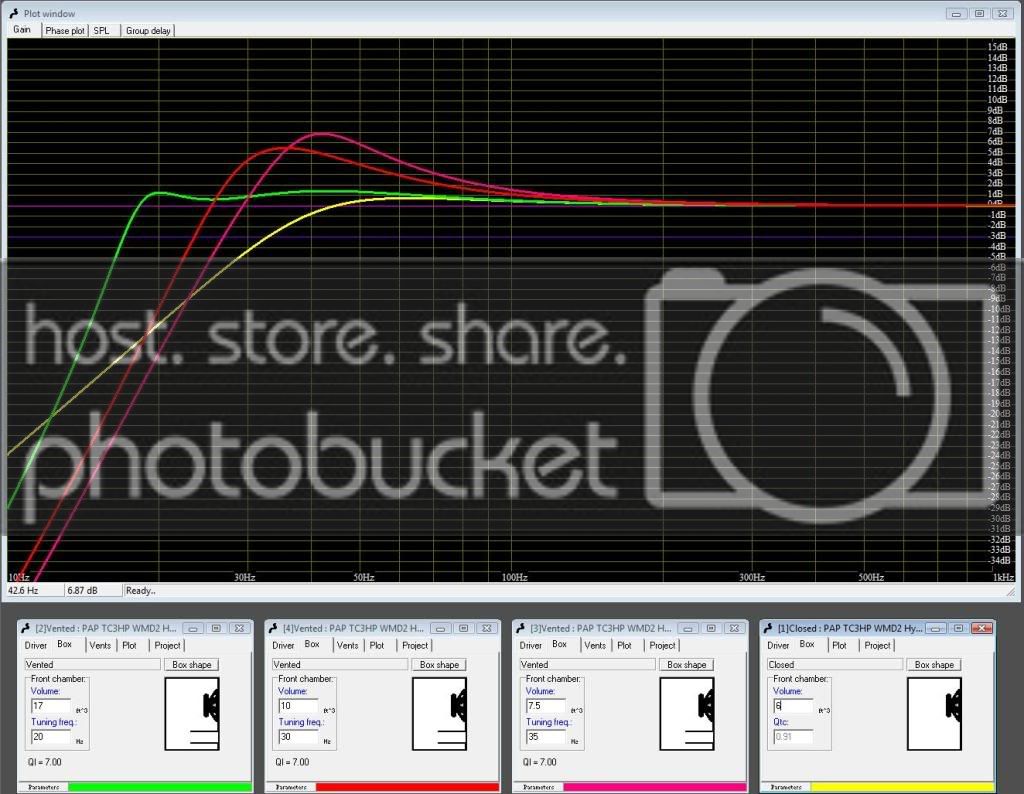Minimize the Plot window
Image resolution: width=1024 pixels, height=794 pixels.
956,14
